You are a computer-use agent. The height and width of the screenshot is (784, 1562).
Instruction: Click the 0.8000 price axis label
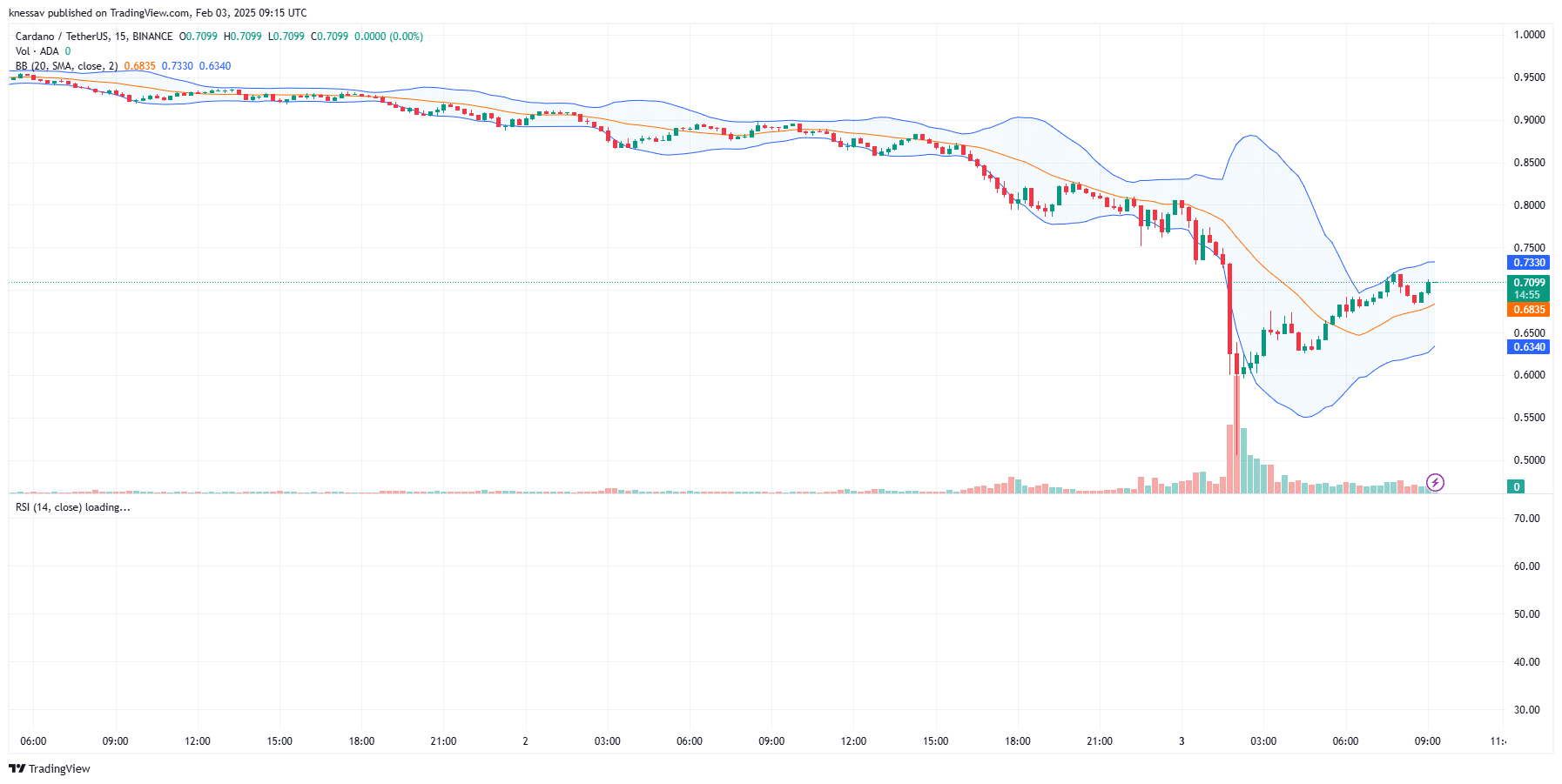click(x=1529, y=205)
